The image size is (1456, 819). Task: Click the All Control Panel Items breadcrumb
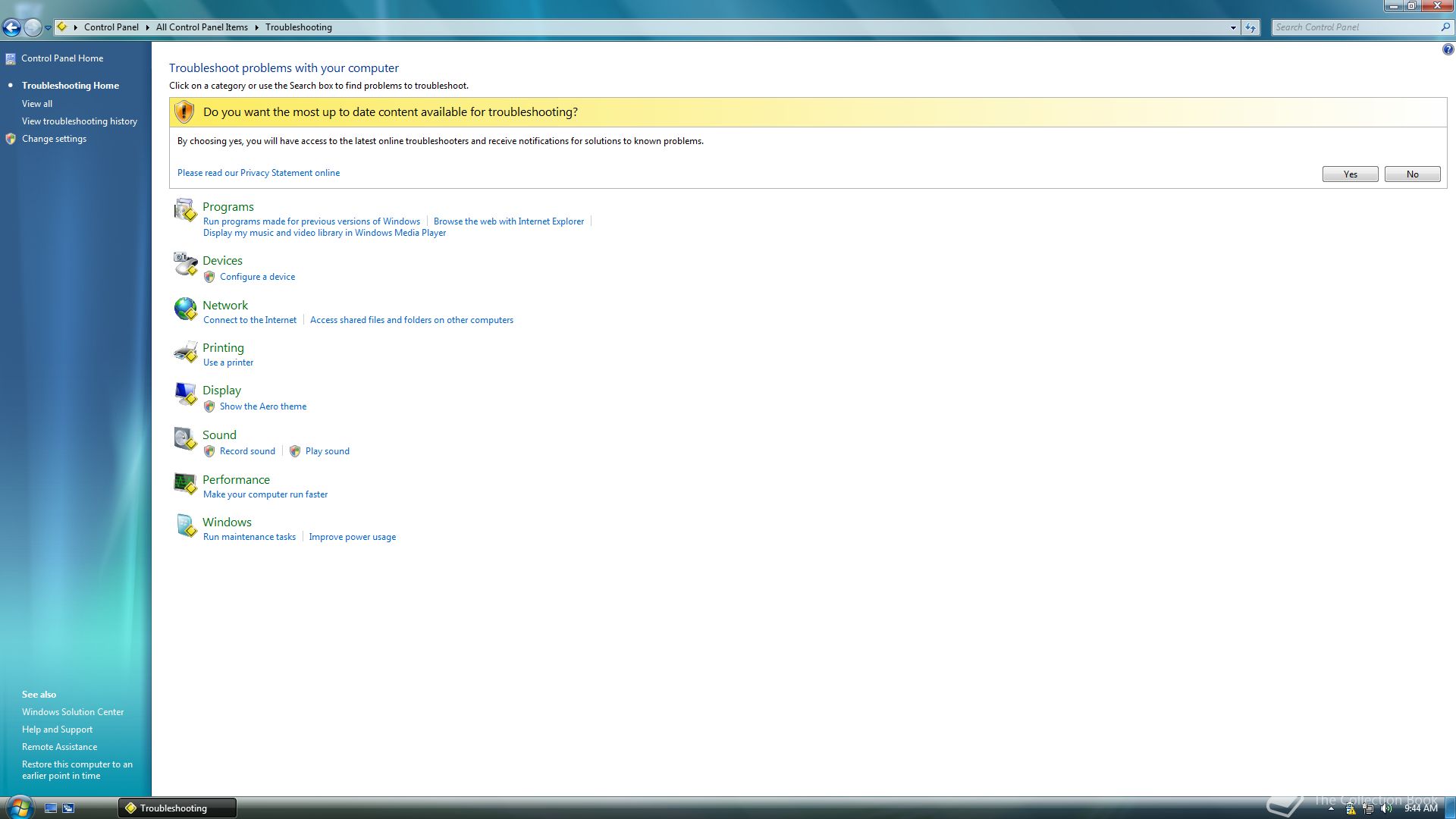(x=202, y=27)
